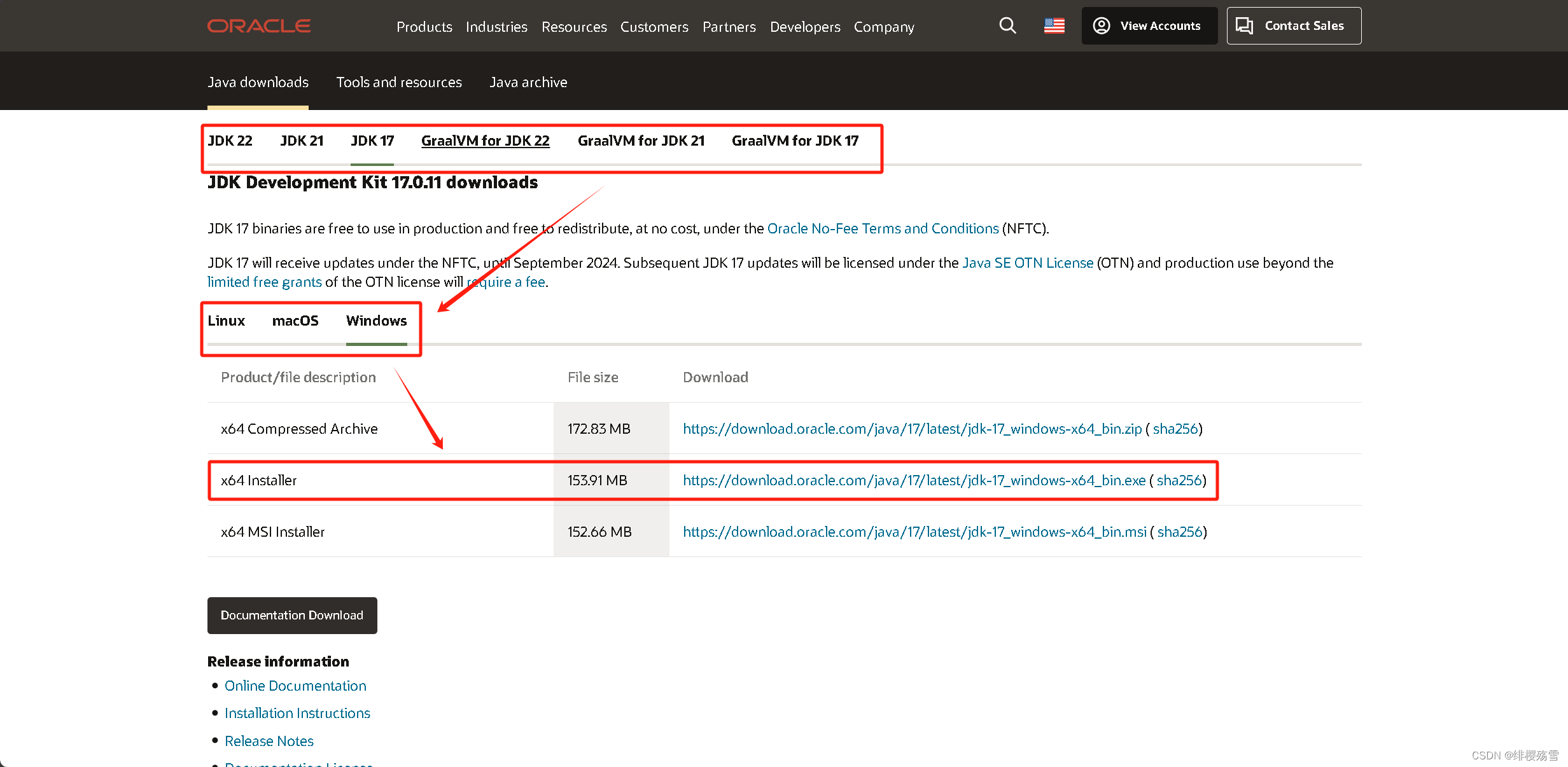1568x767 pixels.
Task: Open GraalVM for JDK 22 tab
Action: [x=486, y=141]
